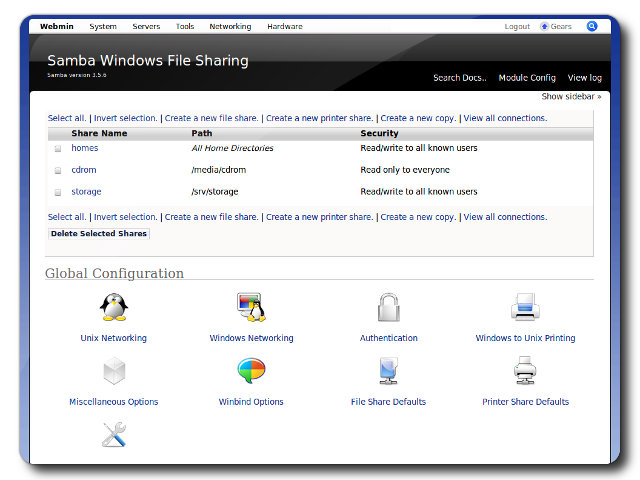Check the homes share checkbox

[x=58, y=149]
